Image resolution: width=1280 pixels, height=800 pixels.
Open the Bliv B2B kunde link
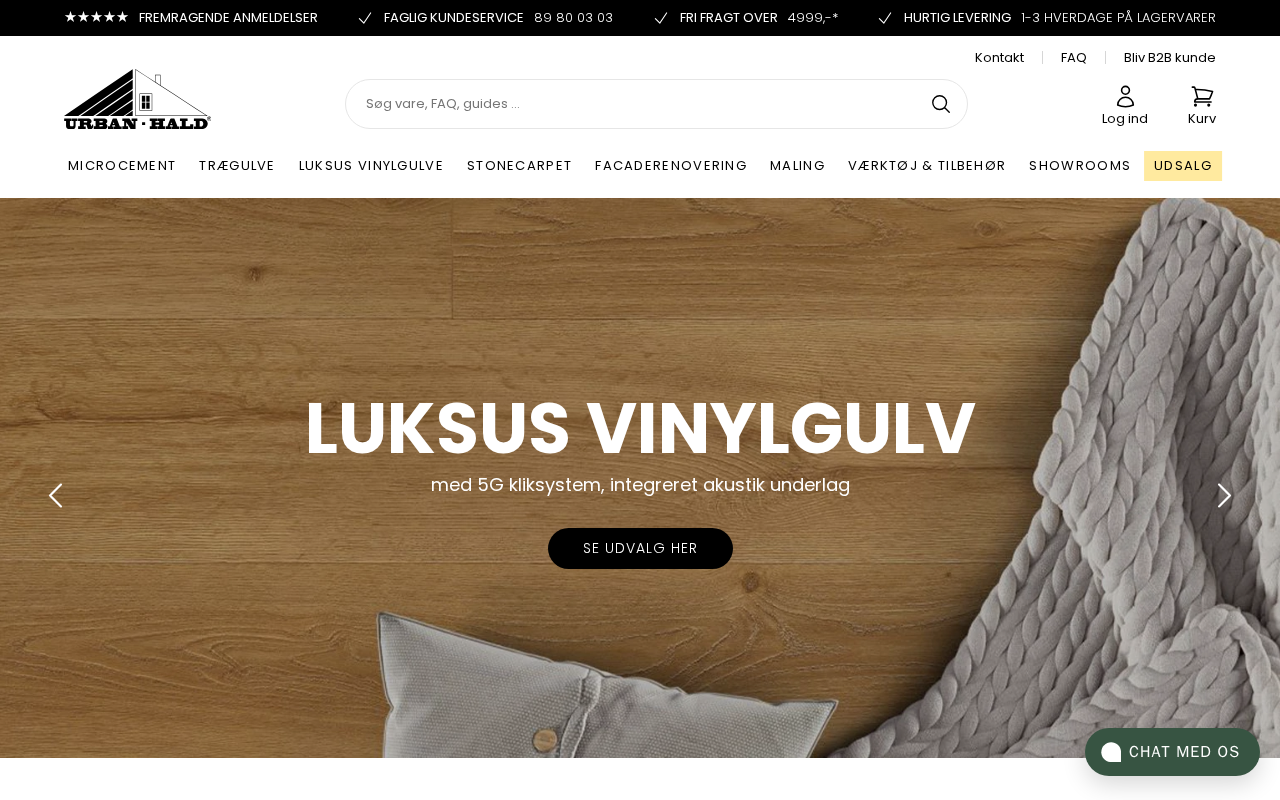1170,58
